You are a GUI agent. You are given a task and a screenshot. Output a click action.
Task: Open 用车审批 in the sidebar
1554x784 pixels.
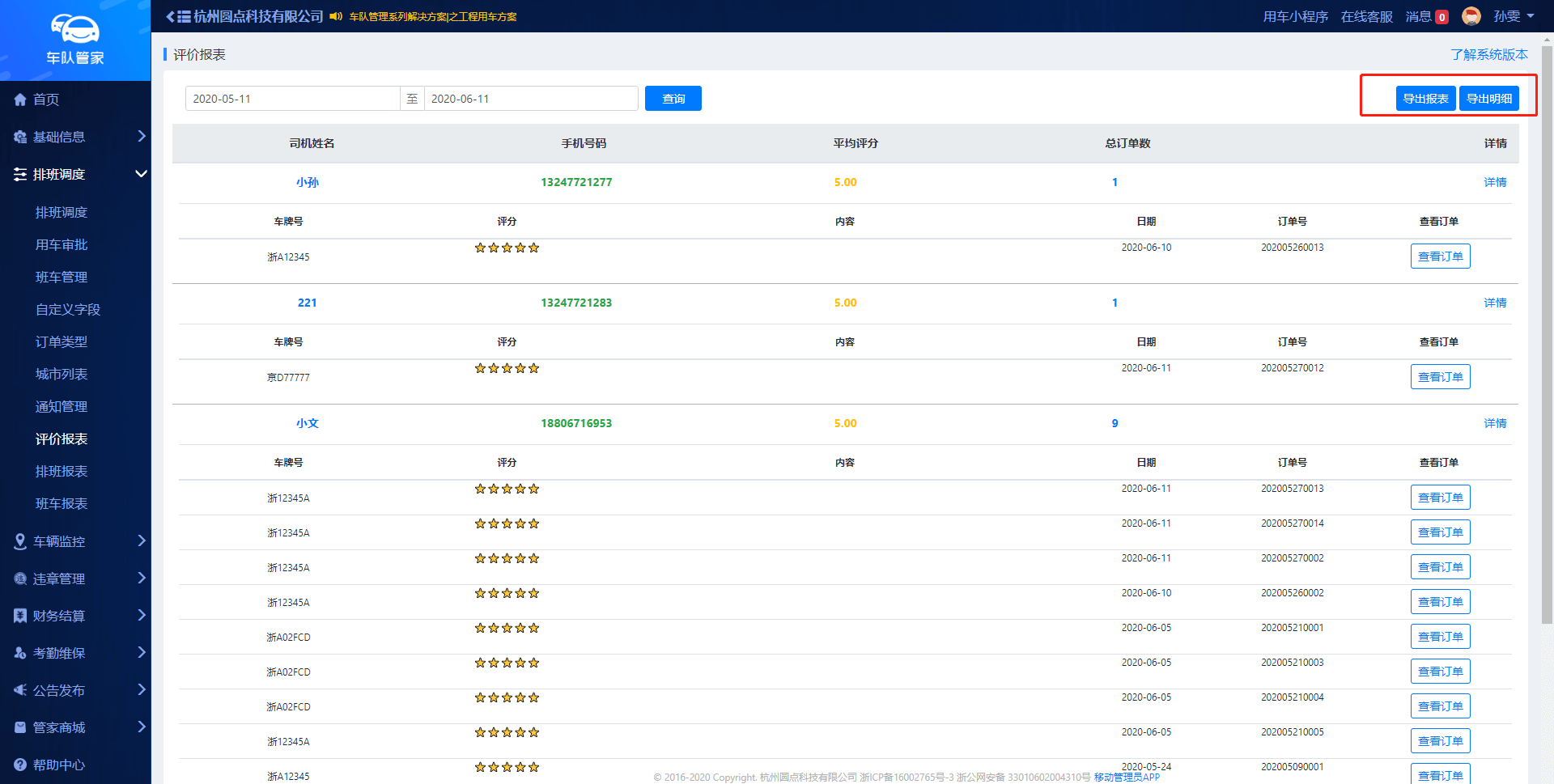click(62, 244)
